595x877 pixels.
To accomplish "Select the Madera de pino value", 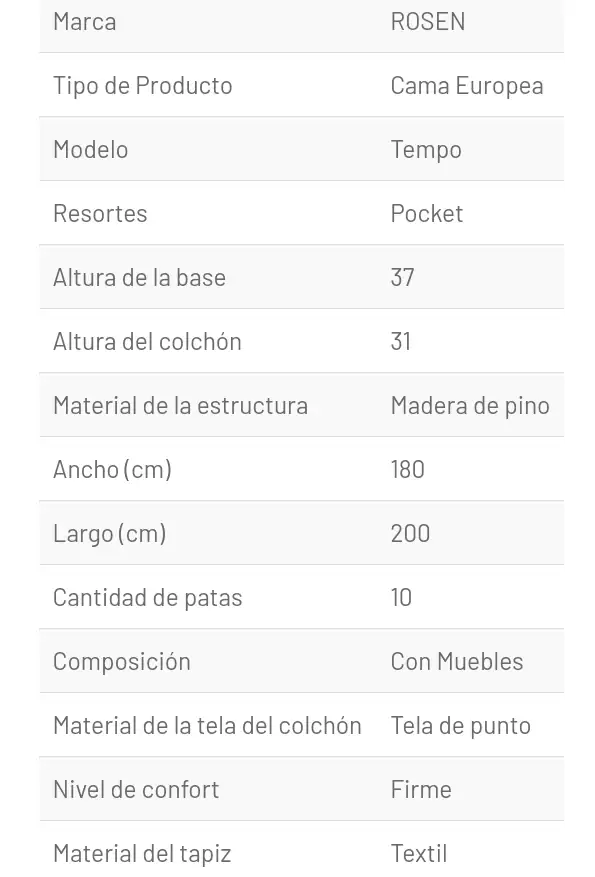I will tap(470, 406).
